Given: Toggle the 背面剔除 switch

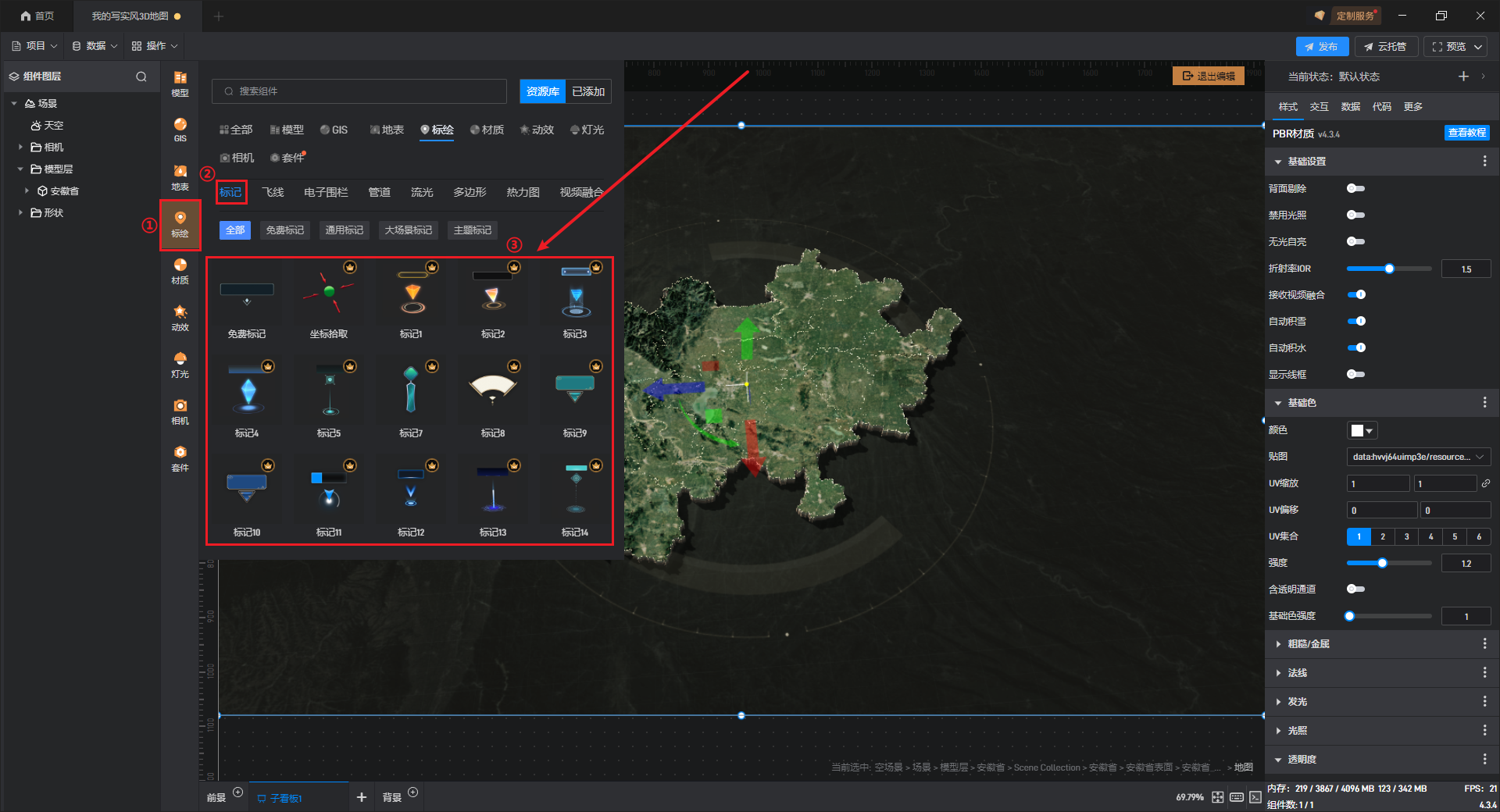Looking at the screenshot, I should coord(1355,188).
